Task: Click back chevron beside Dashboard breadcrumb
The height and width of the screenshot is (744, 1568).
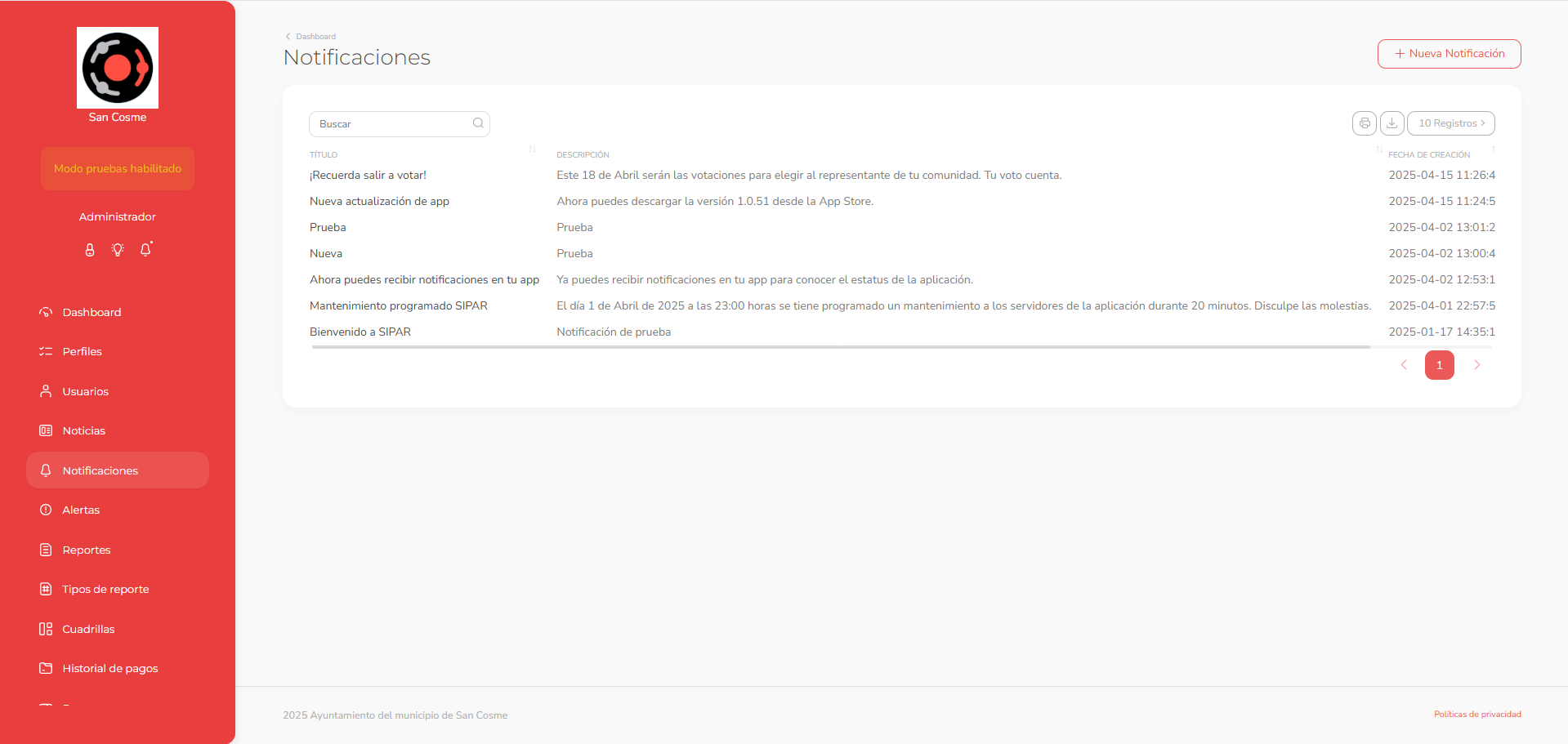Action: 288,37
